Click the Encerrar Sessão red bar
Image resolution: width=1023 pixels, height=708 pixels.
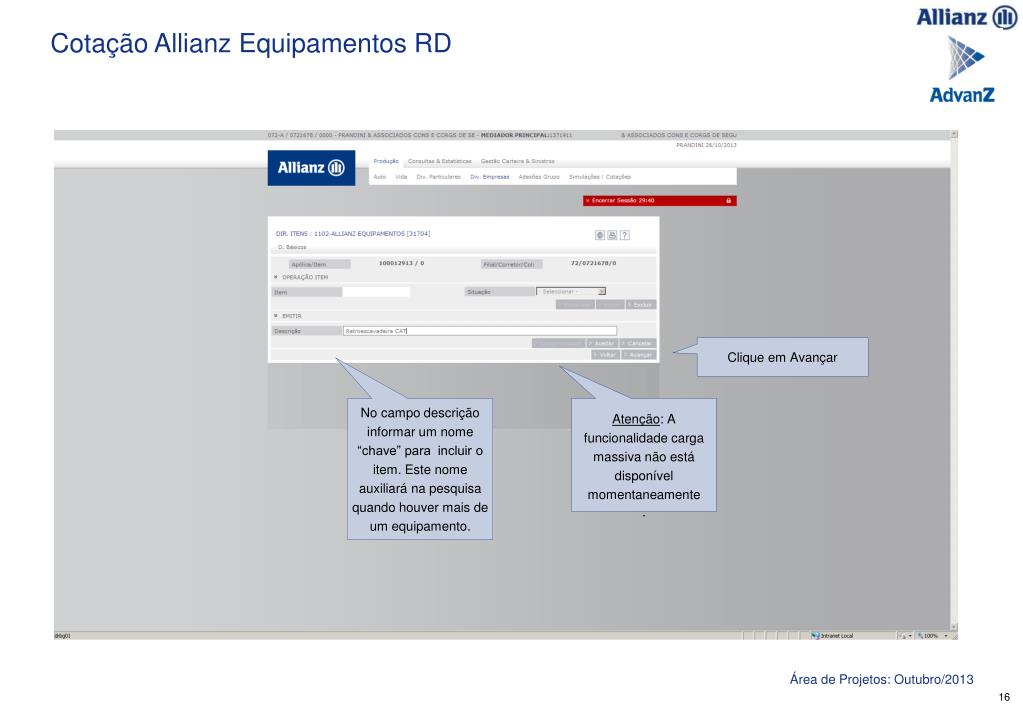tap(660, 200)
